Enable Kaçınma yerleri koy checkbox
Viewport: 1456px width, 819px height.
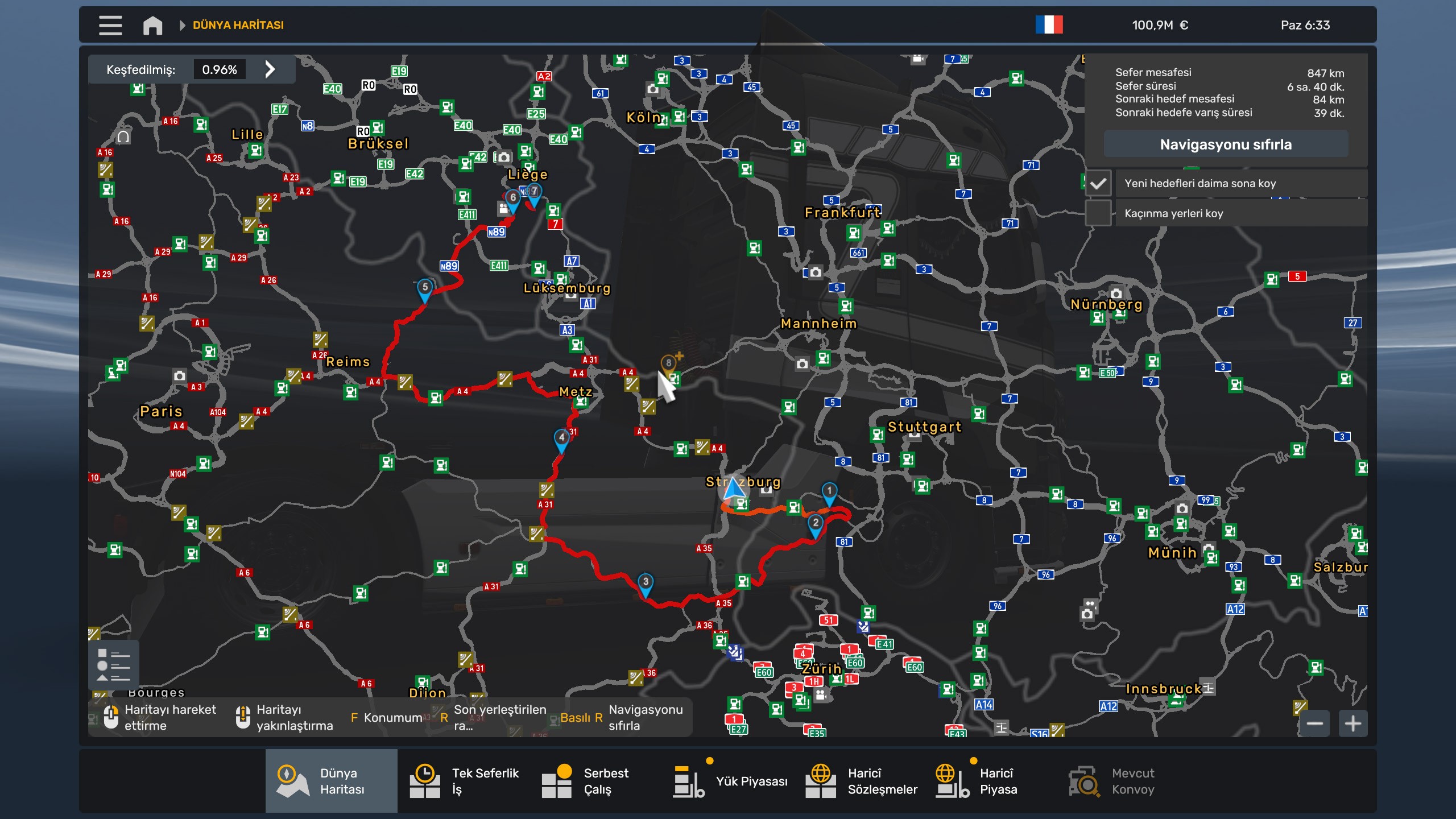tap(1098, 213)
